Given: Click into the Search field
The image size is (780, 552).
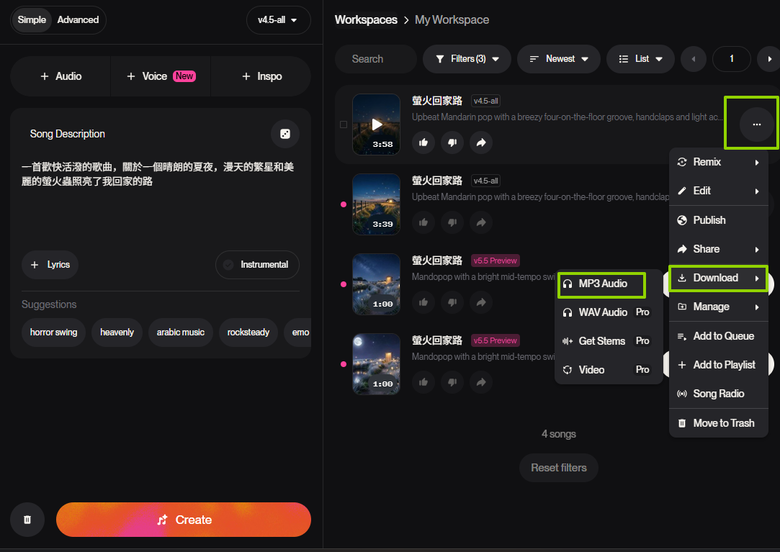Looking at the screenshot, I should pos(376,59).
